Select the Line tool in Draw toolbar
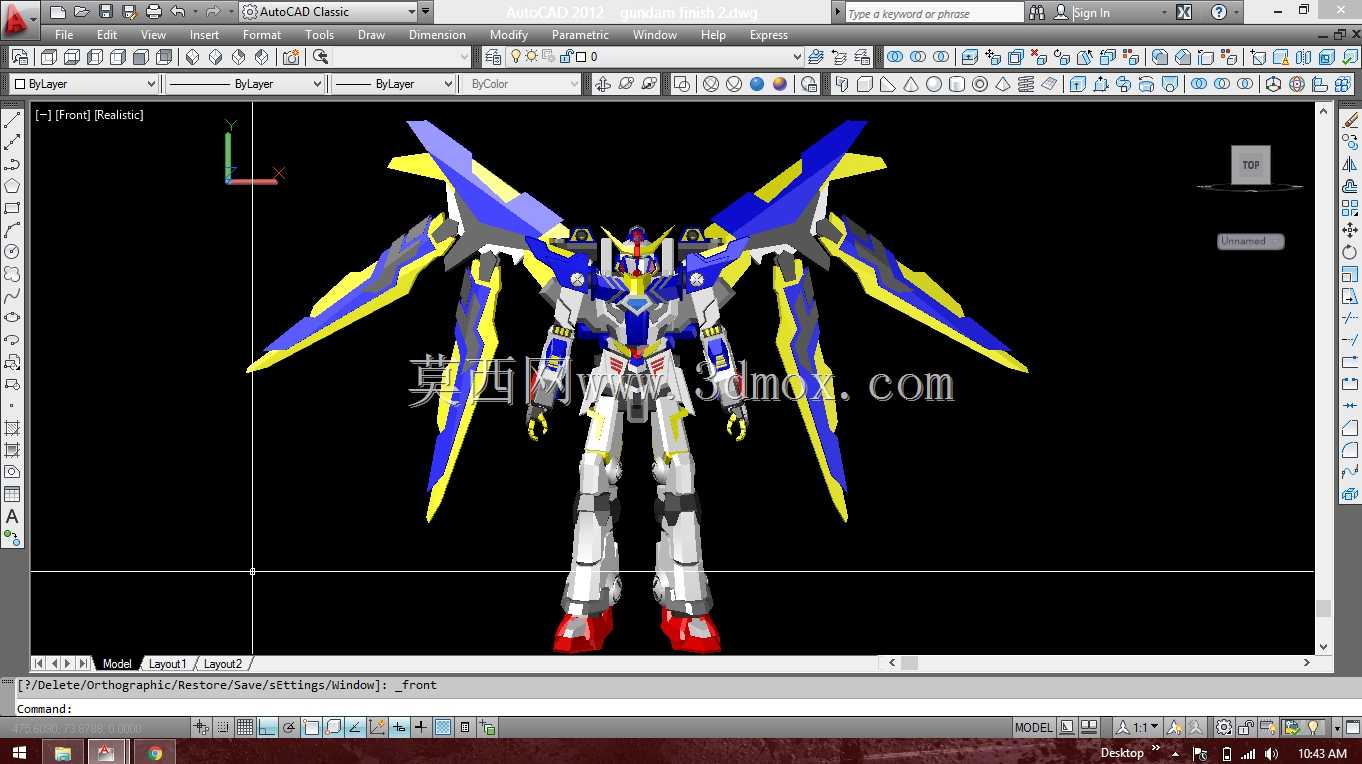The image size is (1362, 764). point(12,120)
